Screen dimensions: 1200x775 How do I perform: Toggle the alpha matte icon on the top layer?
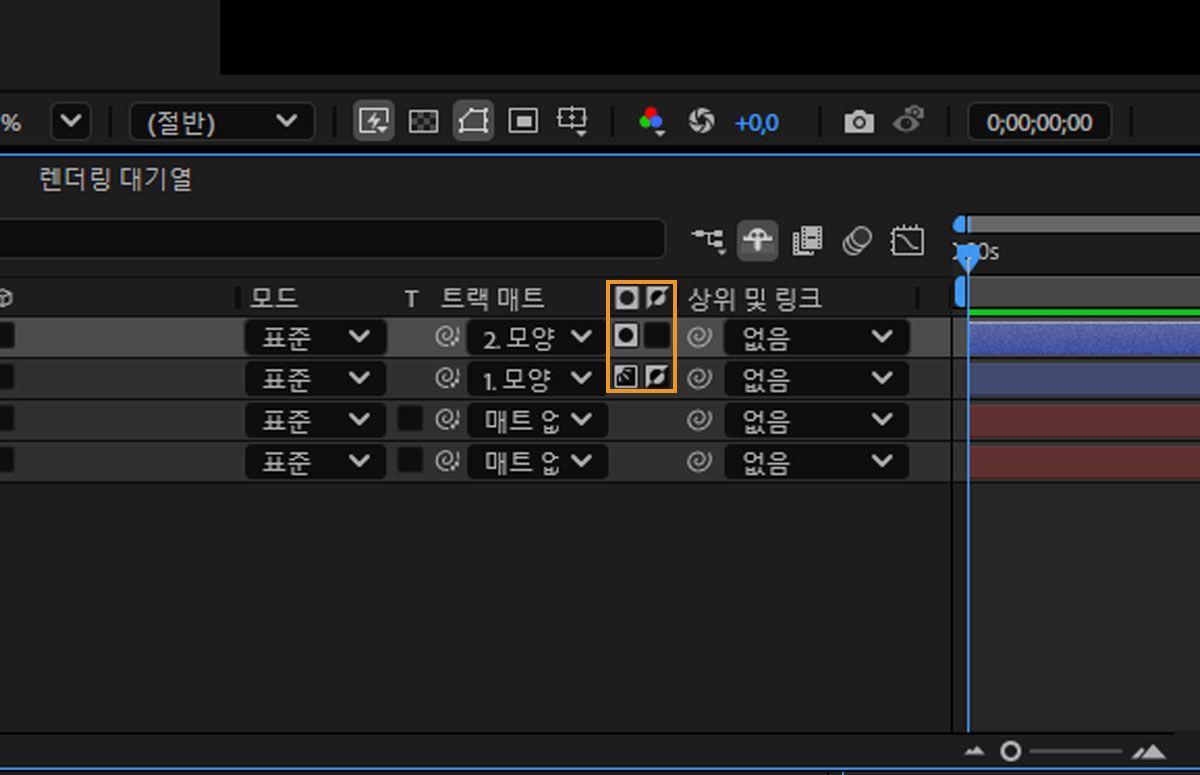625,337
